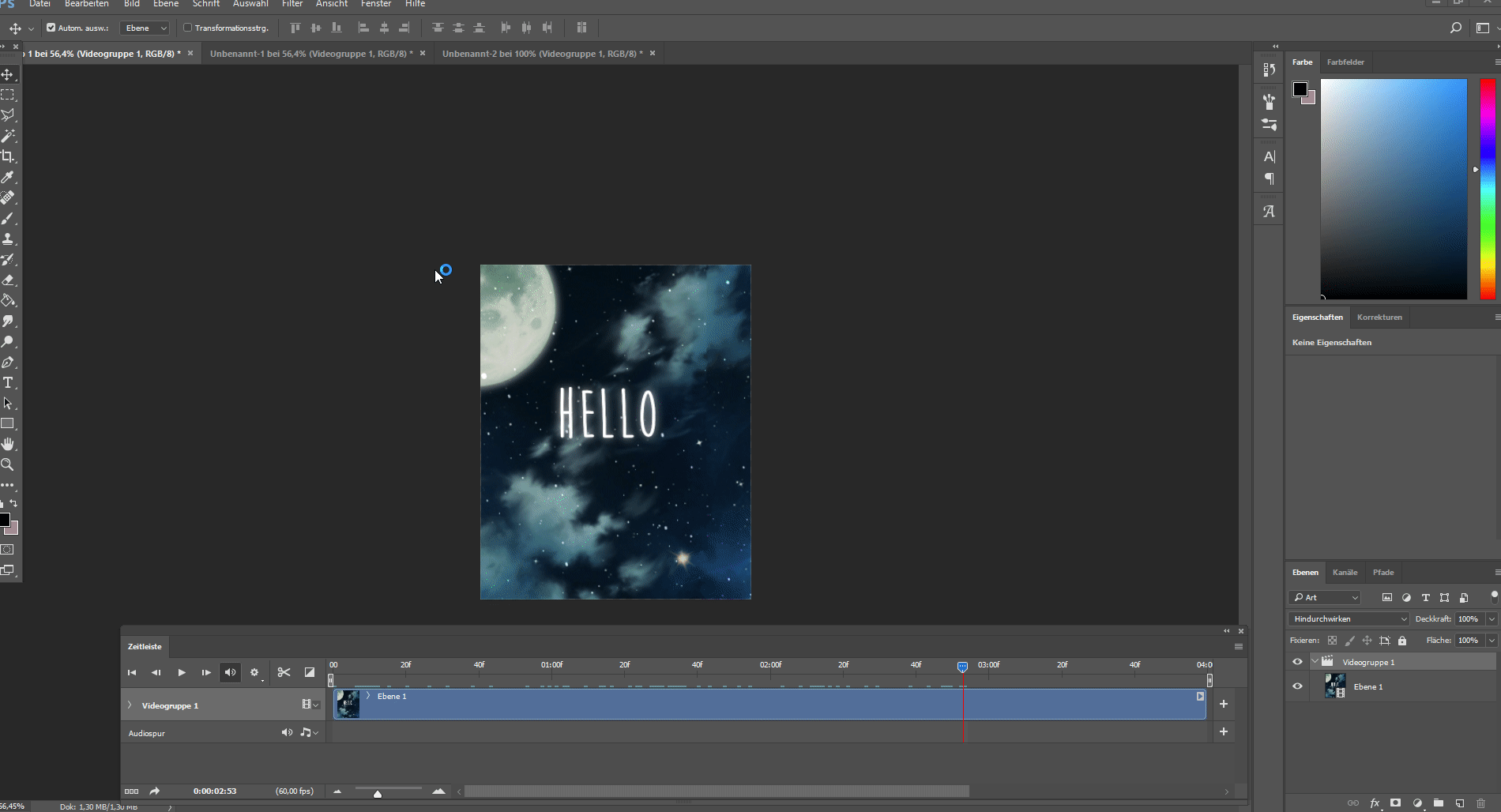Toggle the Autom. ausw. checkbox
This screenshot has width=1501, height=812.
point(51,28)
